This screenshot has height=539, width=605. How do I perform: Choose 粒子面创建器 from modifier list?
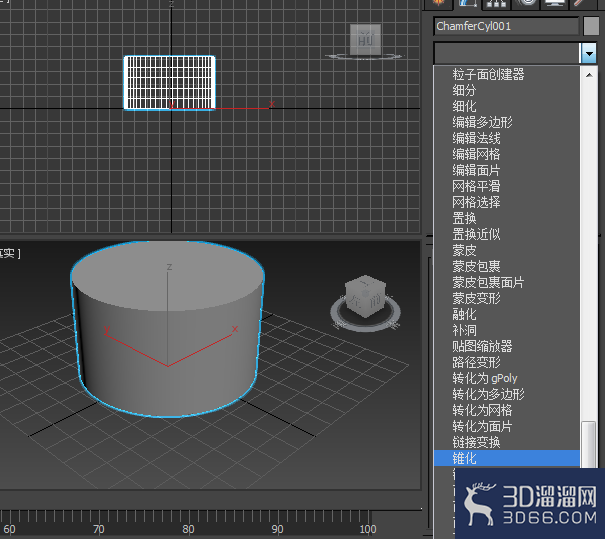(x=488, y=74)
